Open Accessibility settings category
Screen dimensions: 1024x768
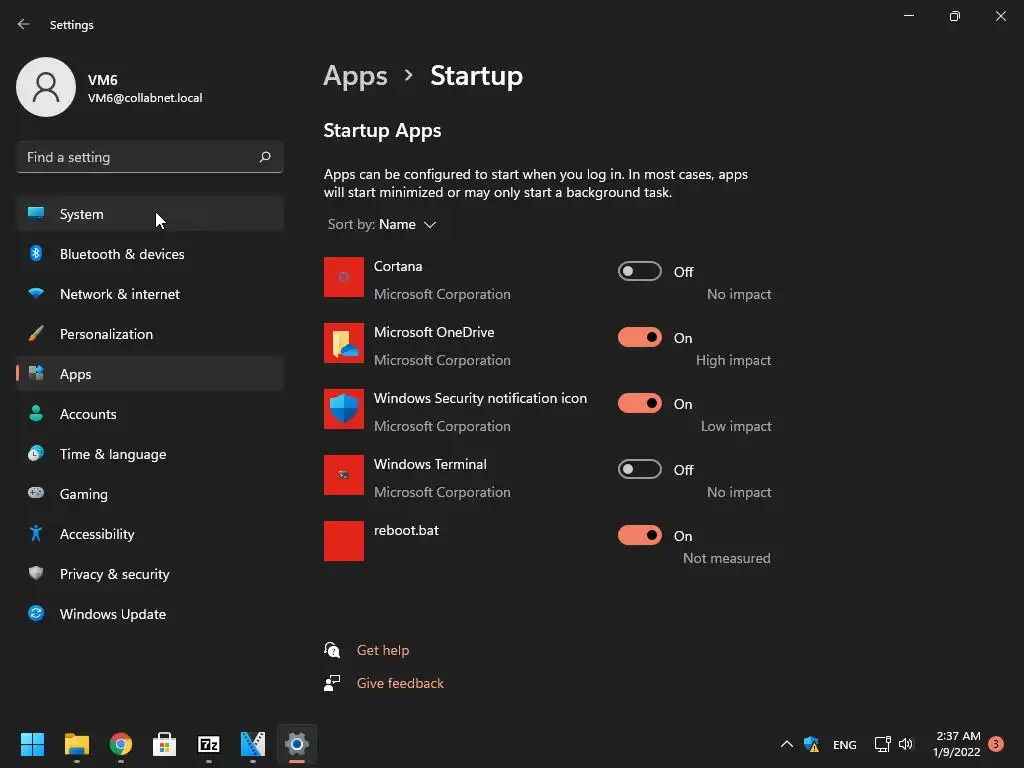point(150,534)
